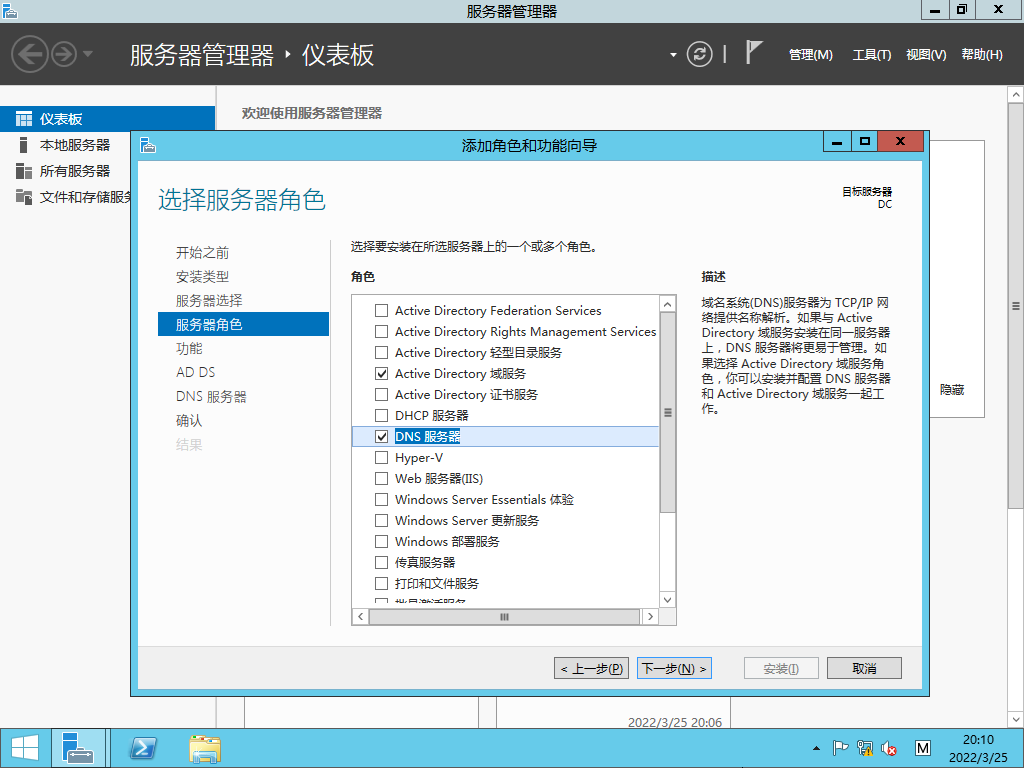Check Active Directory 证书服务
Screen dimensions: 1024x768
381,394
